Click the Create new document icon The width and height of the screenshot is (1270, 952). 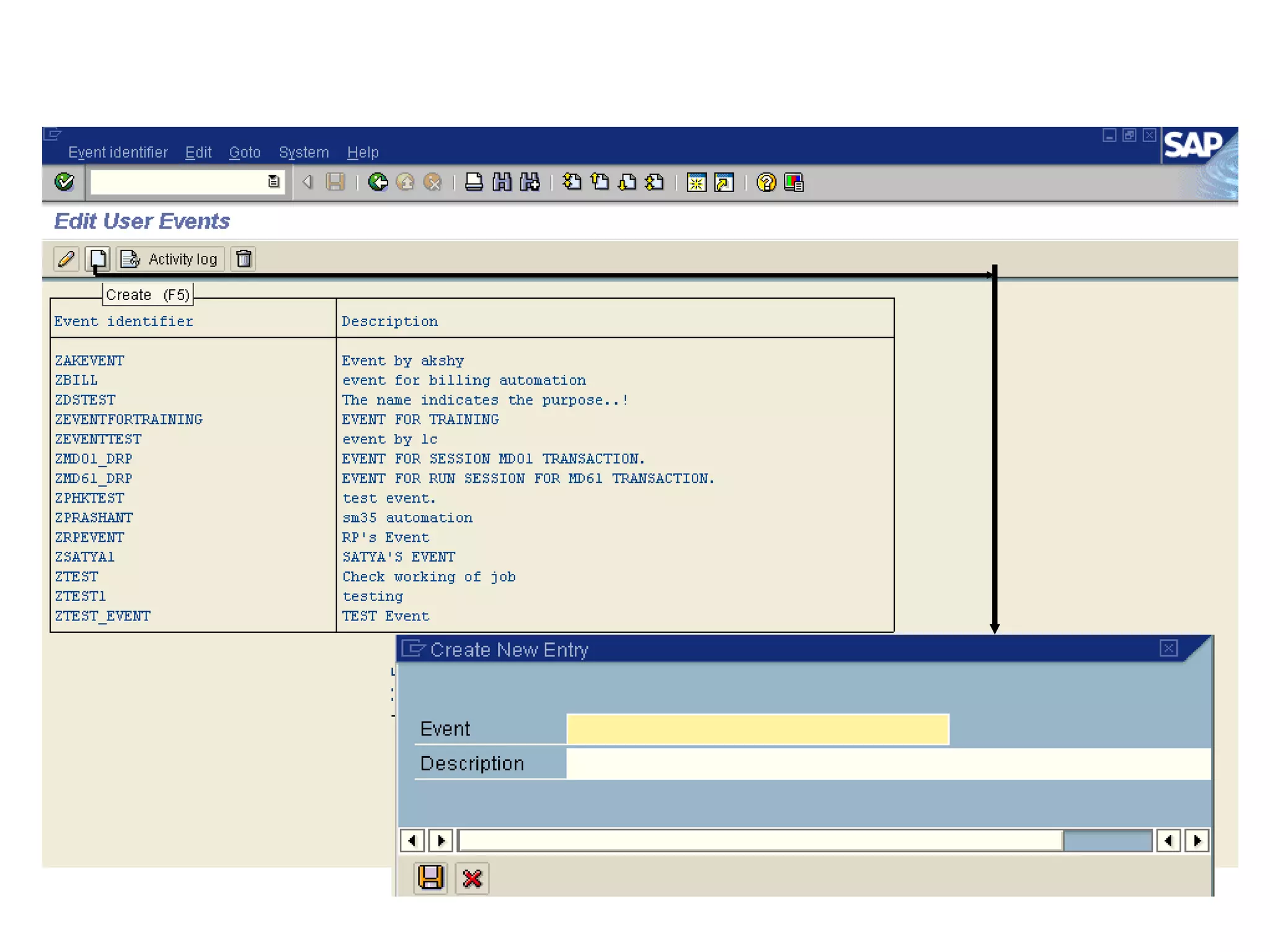coord(98,259)
